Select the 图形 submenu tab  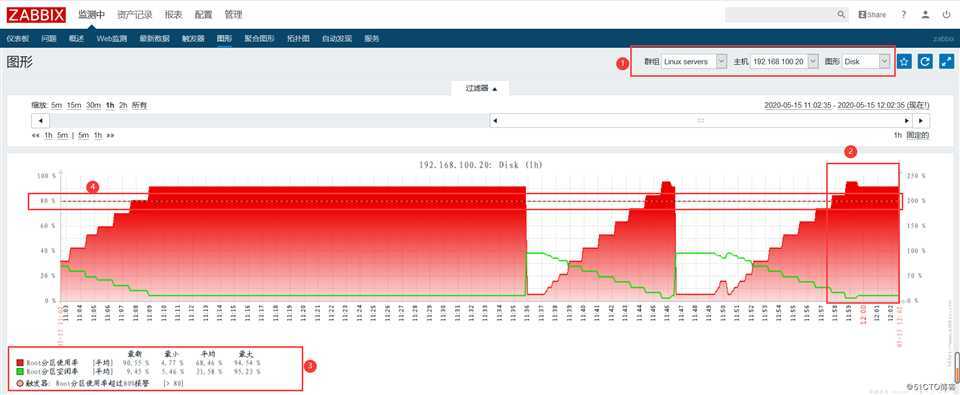[x=224, y=39]
